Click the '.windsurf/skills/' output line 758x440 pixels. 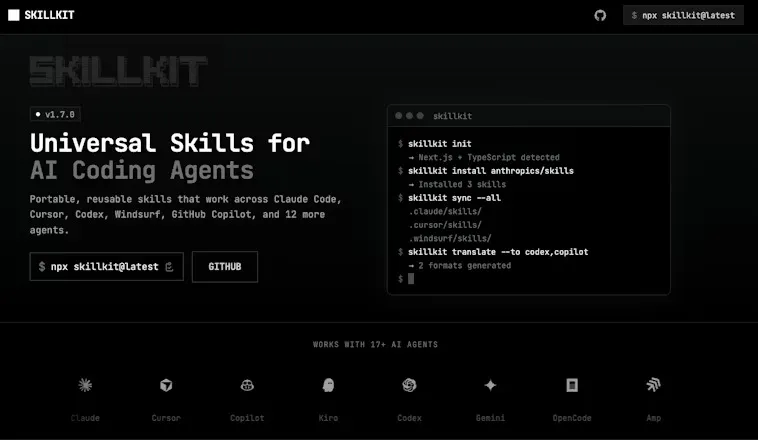[x=450, y=238]
